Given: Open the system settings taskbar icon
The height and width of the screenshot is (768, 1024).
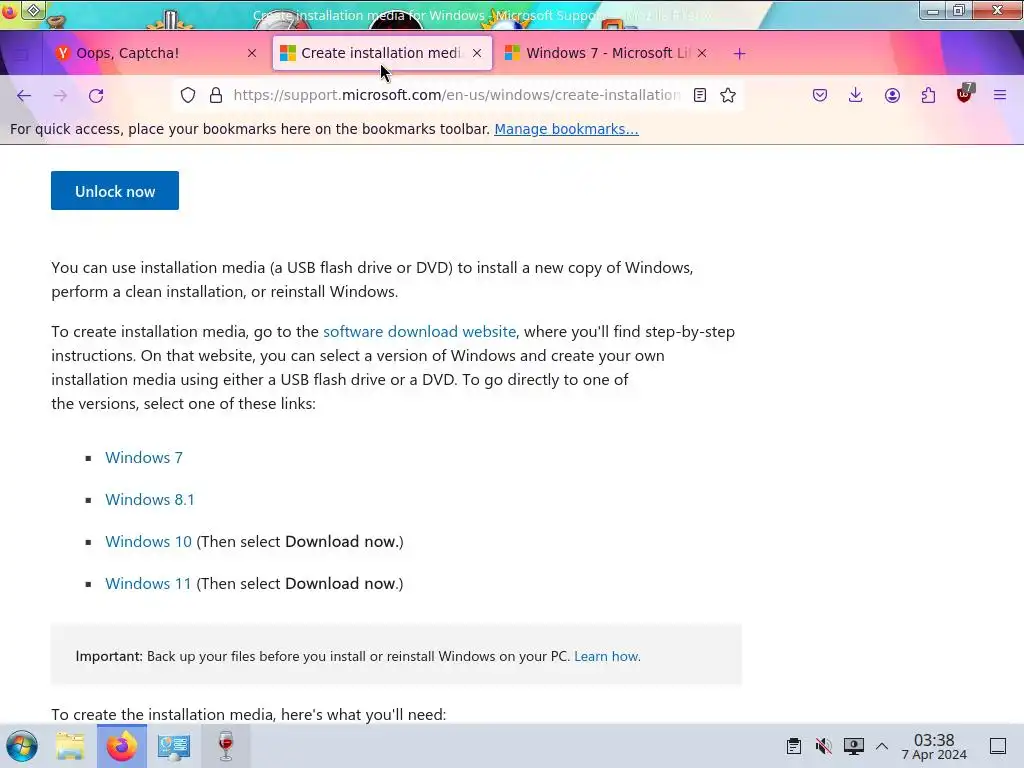Looking at the screenshot, I should [x=174, y=746].
